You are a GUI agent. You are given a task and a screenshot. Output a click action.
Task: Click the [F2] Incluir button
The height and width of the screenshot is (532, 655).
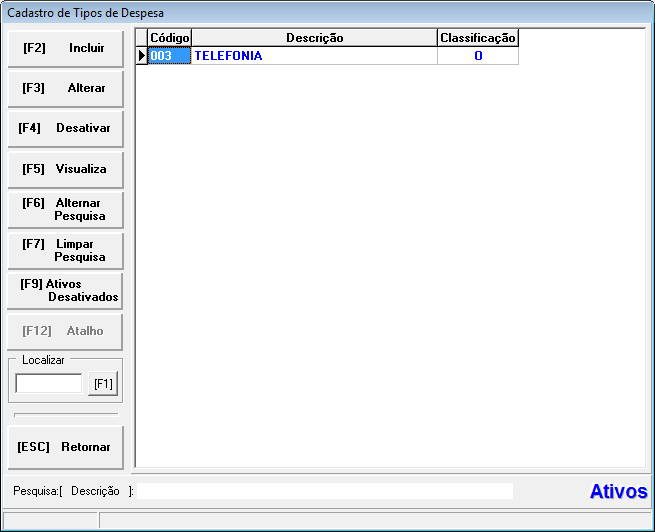tap(65, 48)
